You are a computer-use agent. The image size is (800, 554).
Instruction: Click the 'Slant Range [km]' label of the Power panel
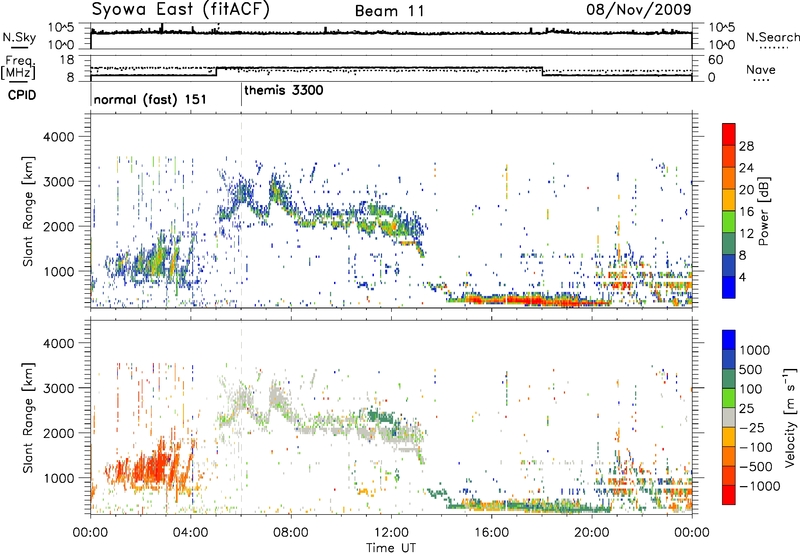[29, 210]
